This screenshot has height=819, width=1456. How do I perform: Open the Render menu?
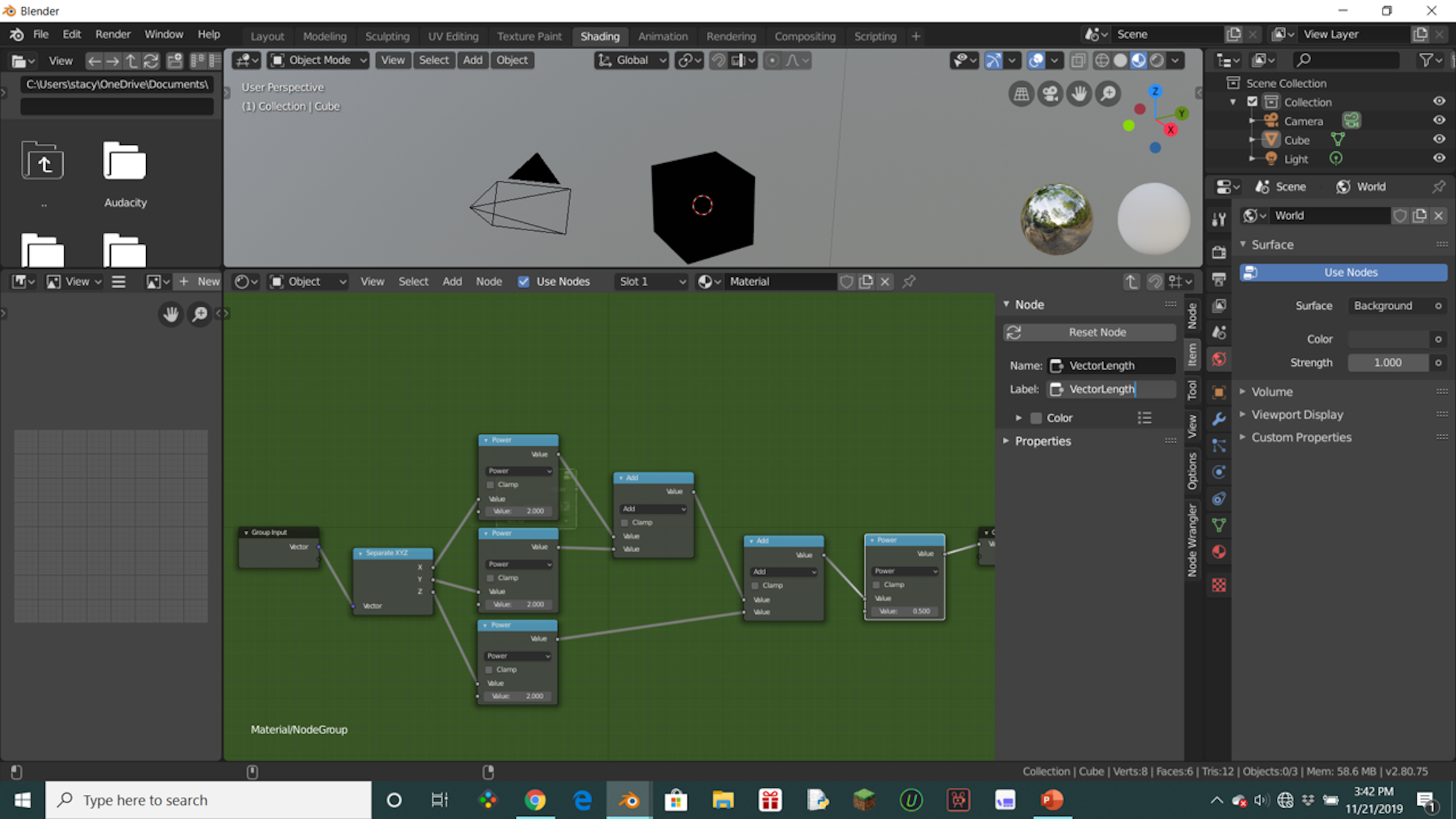tap(112, 34)
